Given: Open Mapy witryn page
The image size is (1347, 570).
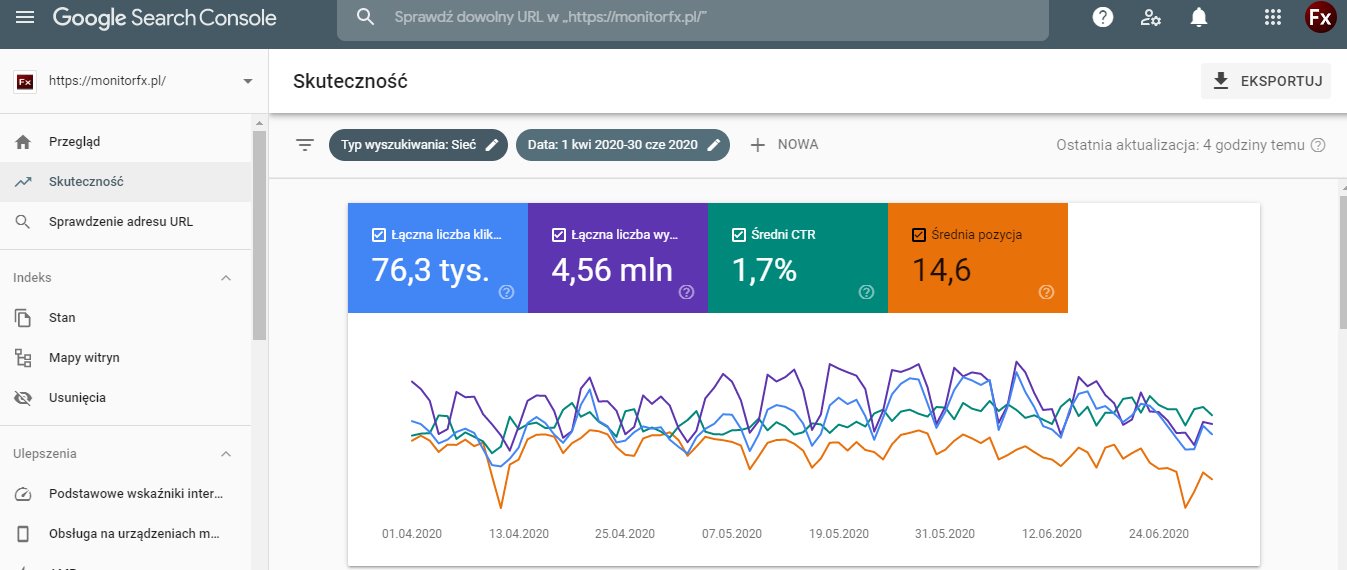Looking at the screenshot, I should click(x=84, y=357).
